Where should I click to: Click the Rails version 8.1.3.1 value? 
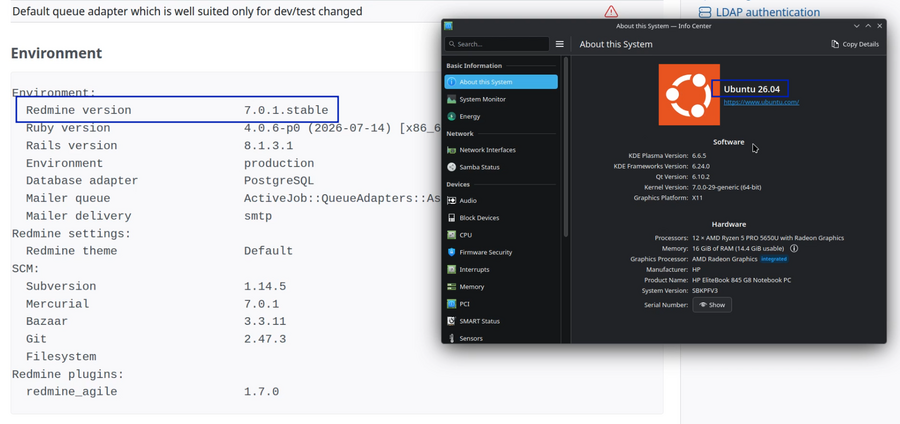pos(269,146)
